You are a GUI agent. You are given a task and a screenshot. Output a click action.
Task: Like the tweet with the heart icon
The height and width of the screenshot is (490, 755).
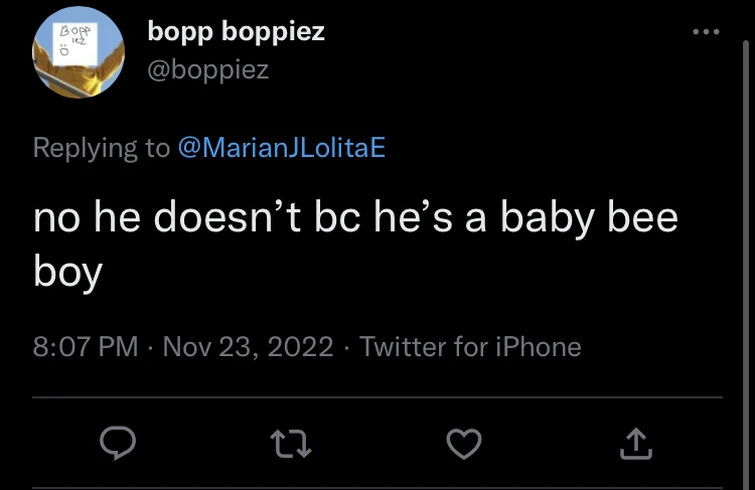pos(464,443)
